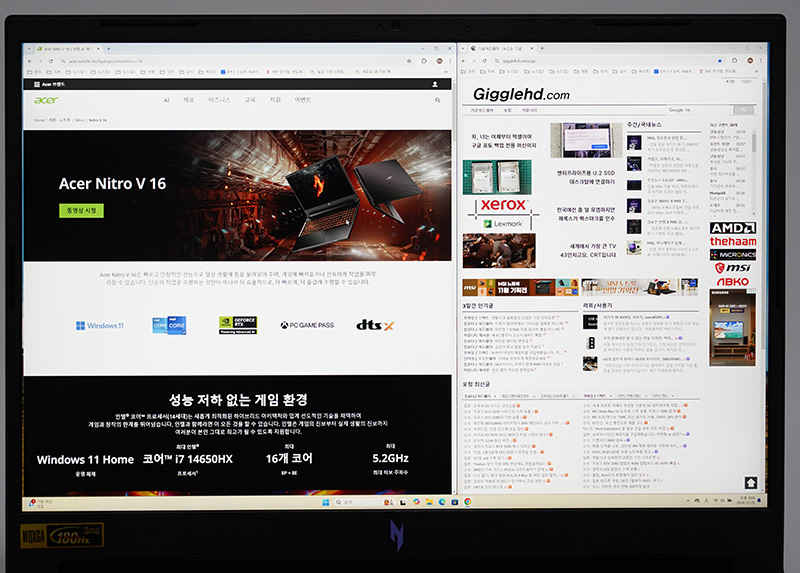
Task: Open File Explorer from the taskbar
Action: click(429, 502)
